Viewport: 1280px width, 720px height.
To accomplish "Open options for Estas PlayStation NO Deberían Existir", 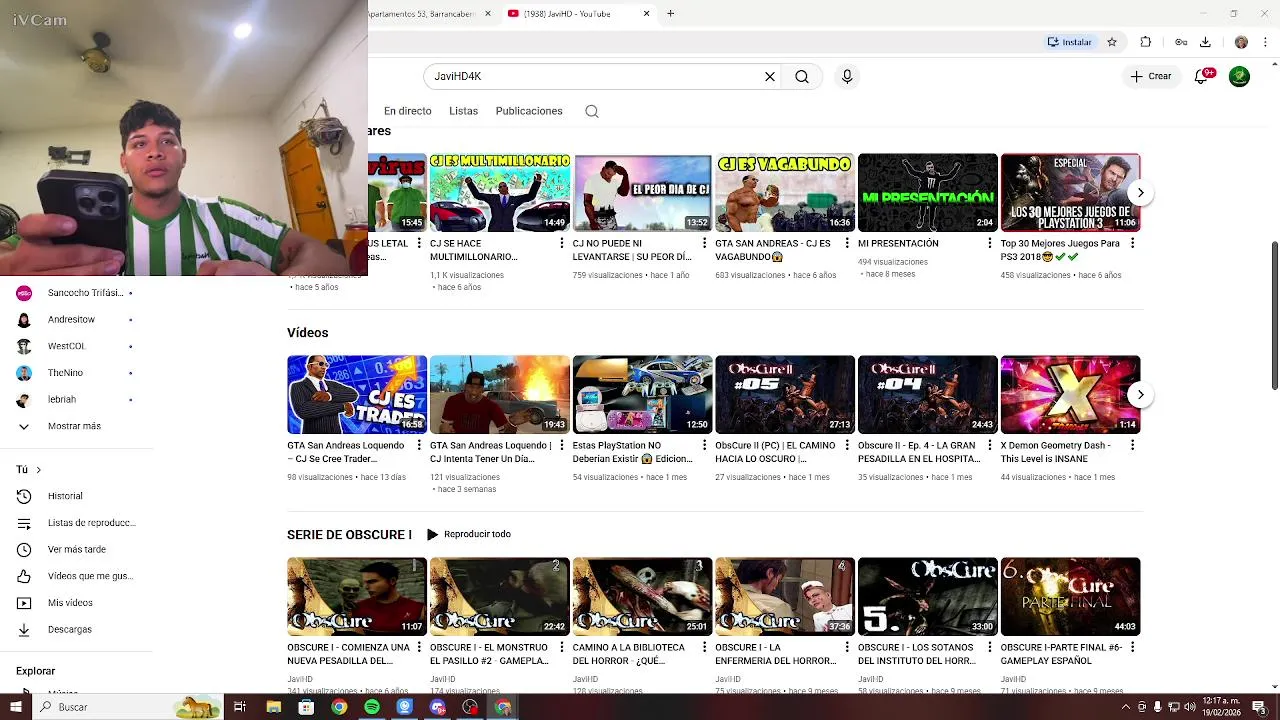I will tap(704, 445).
